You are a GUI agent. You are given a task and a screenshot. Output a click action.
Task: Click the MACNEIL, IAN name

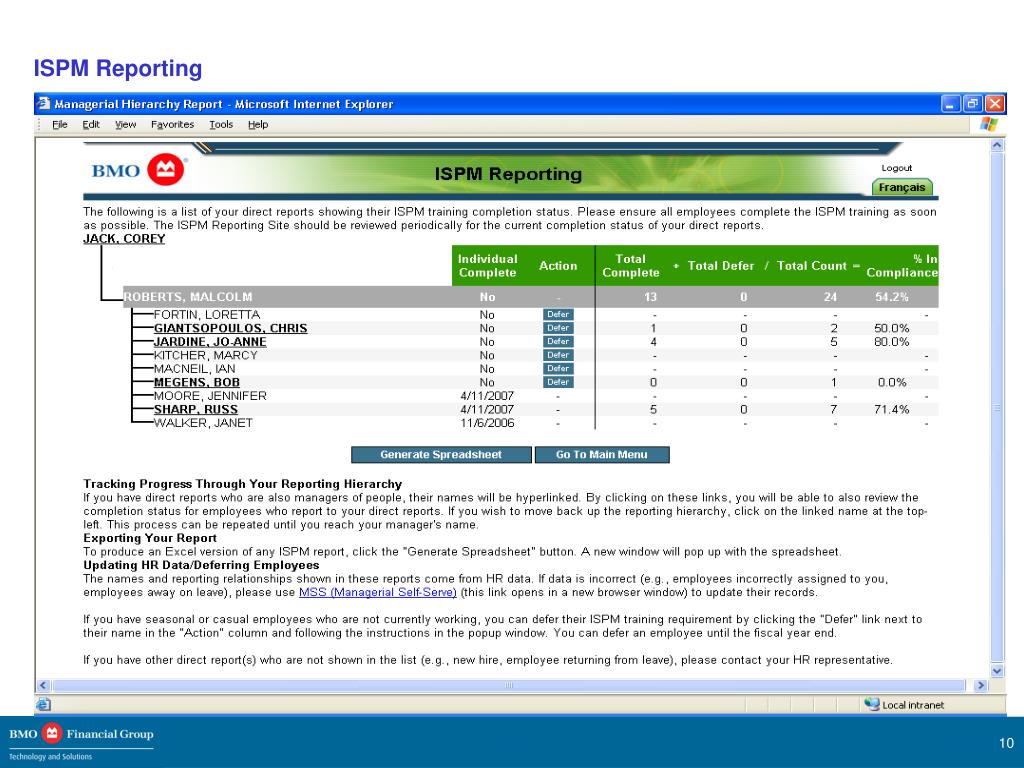point(195,369)
